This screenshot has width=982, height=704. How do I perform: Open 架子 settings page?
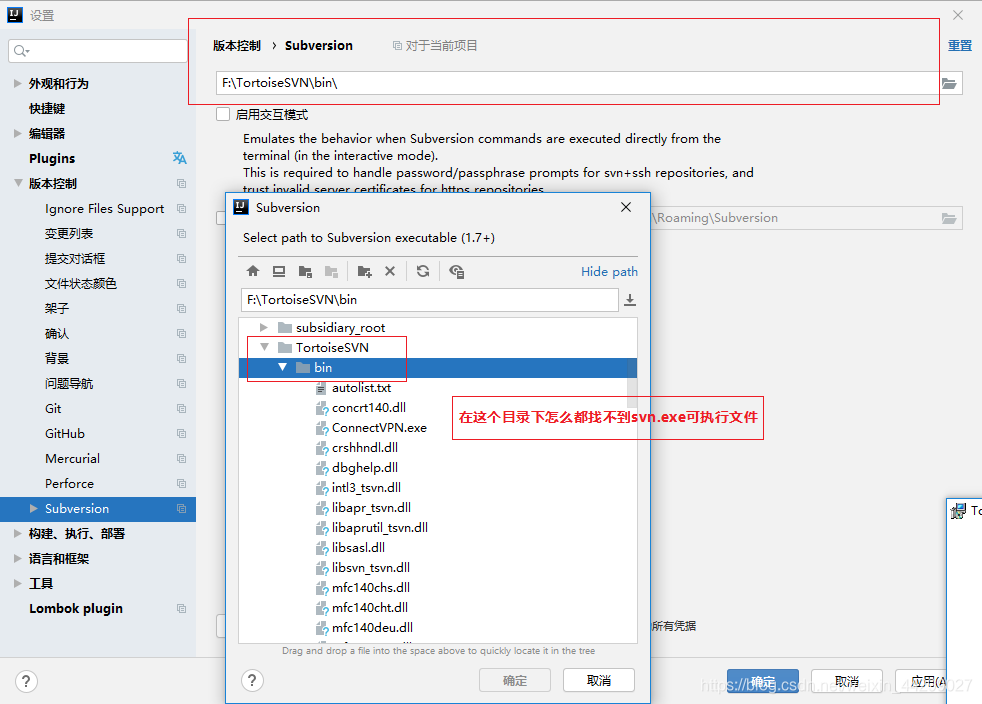(x=57, y=309)
